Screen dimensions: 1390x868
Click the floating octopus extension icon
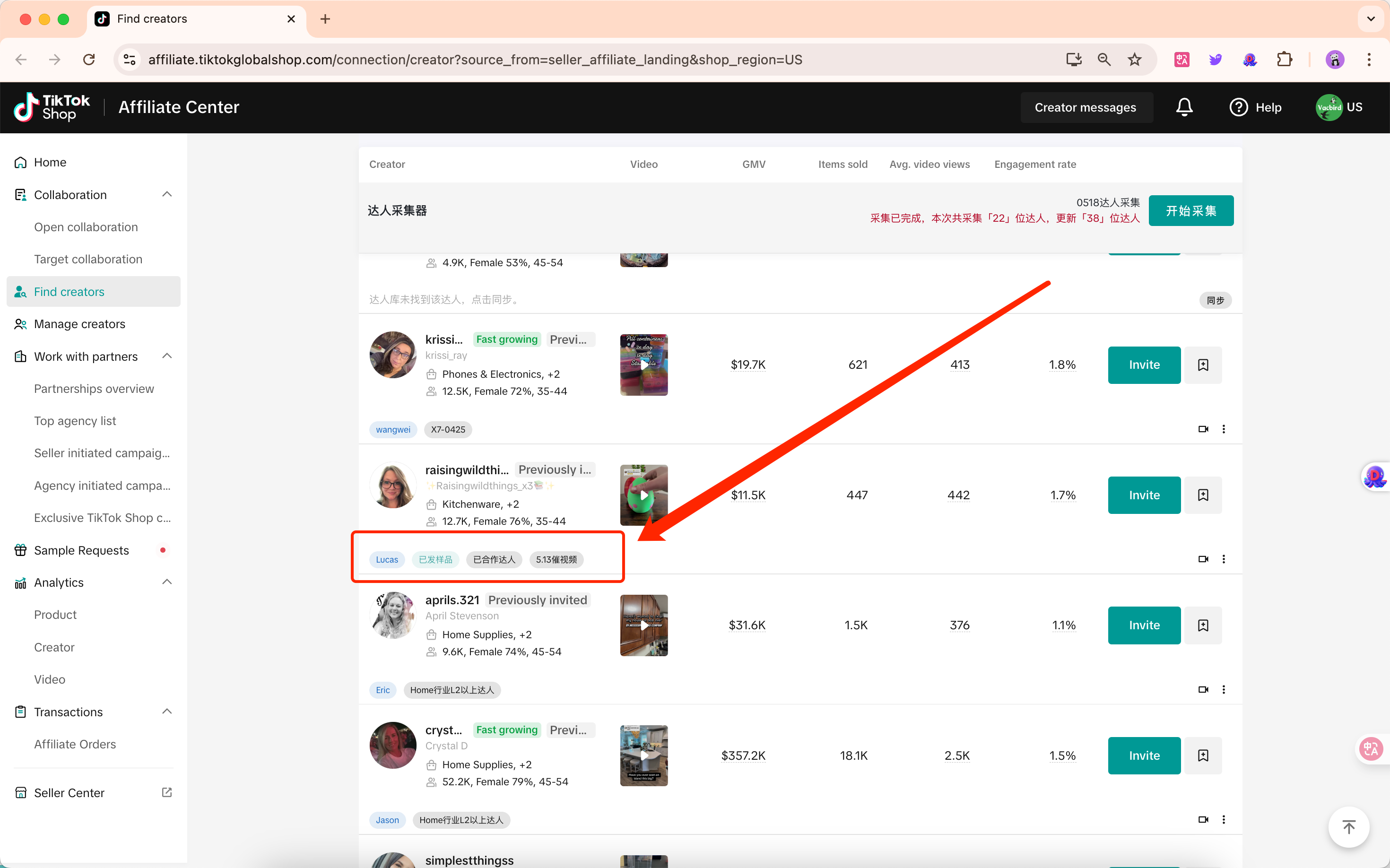pos(1375,477)
